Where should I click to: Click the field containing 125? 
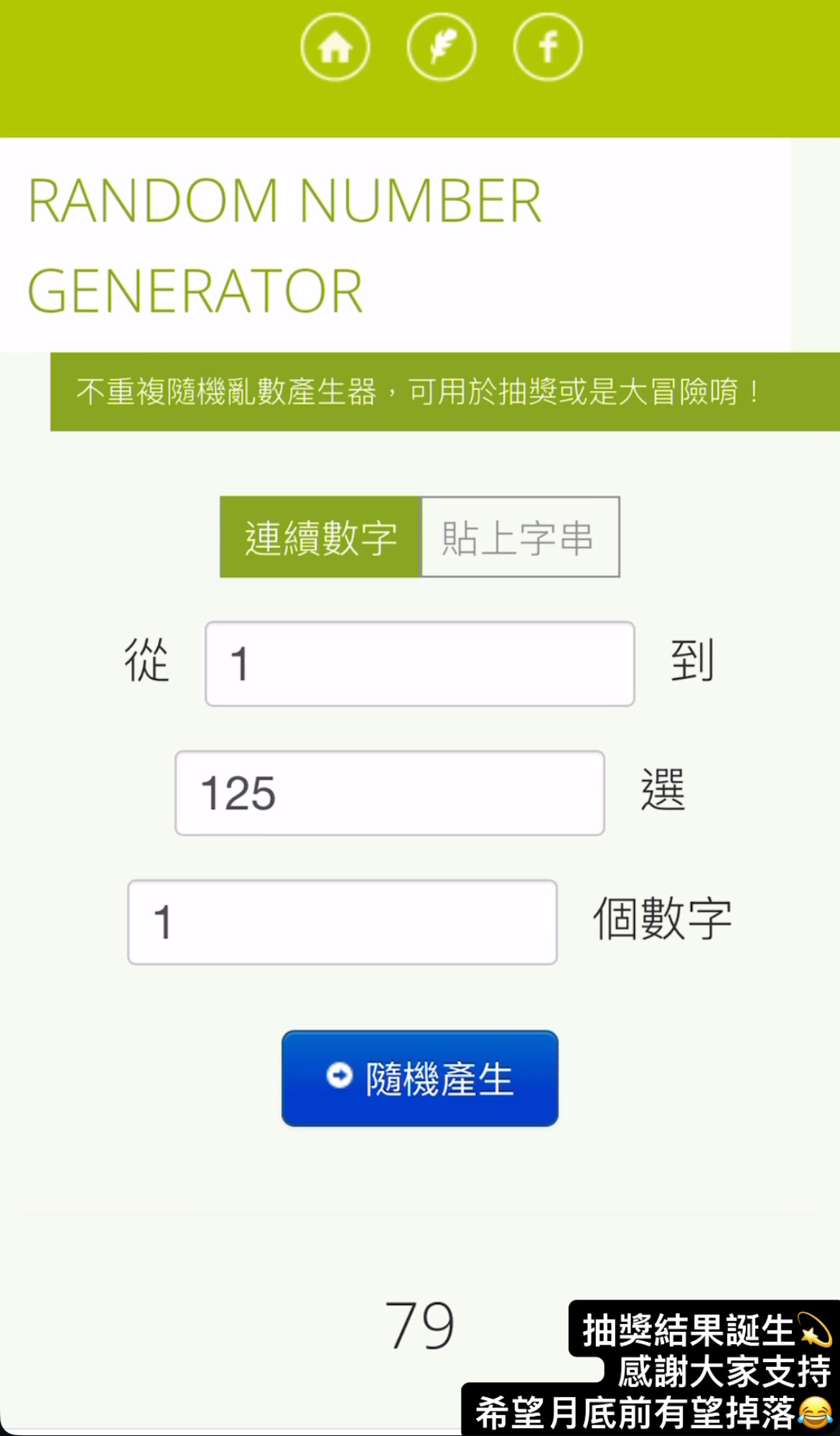click(390, 793)
